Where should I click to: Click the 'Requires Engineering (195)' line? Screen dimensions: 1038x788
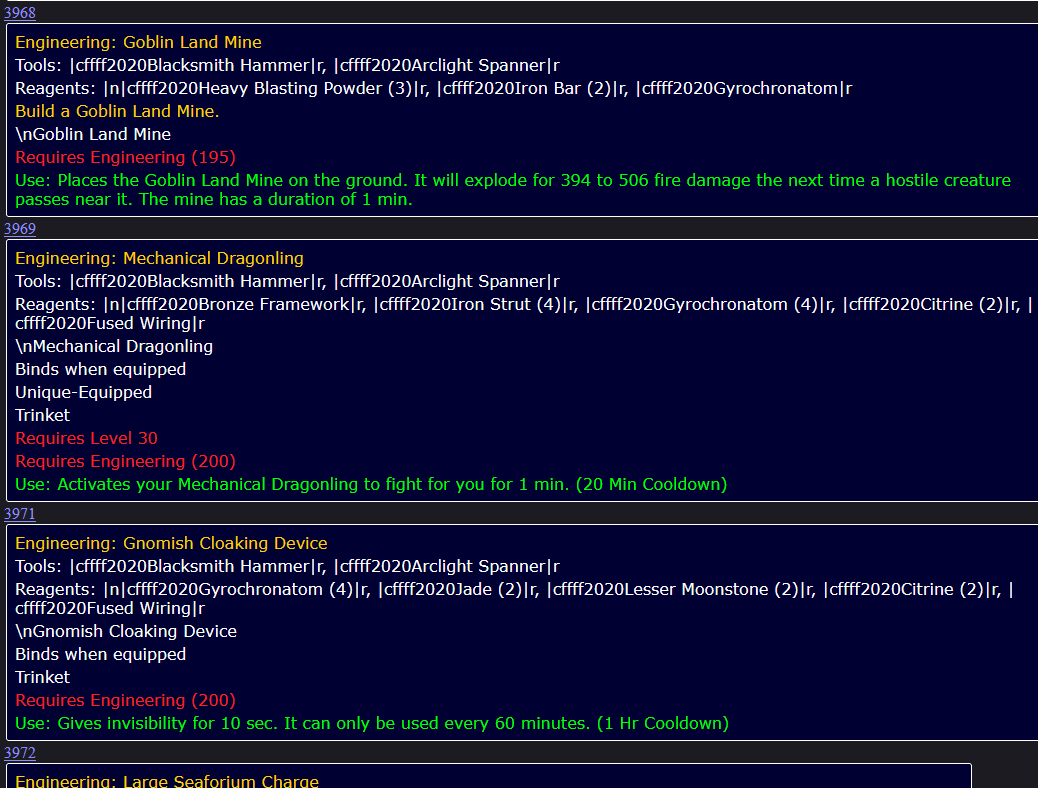[126, 158]
